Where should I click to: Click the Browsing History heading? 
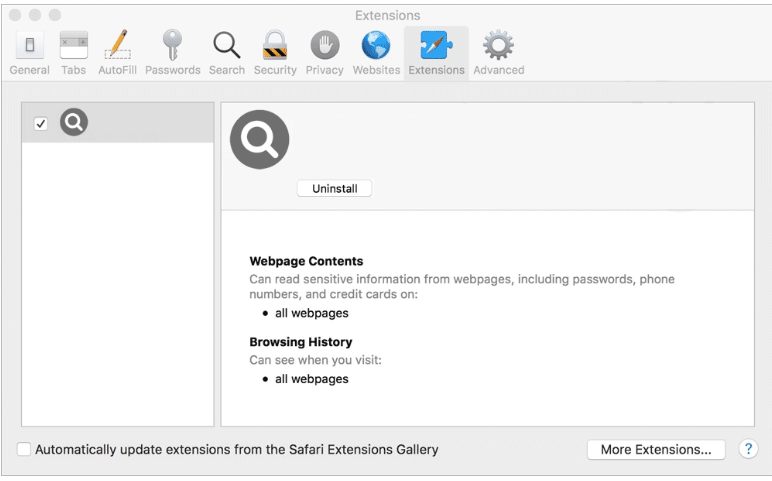(301, 342)
